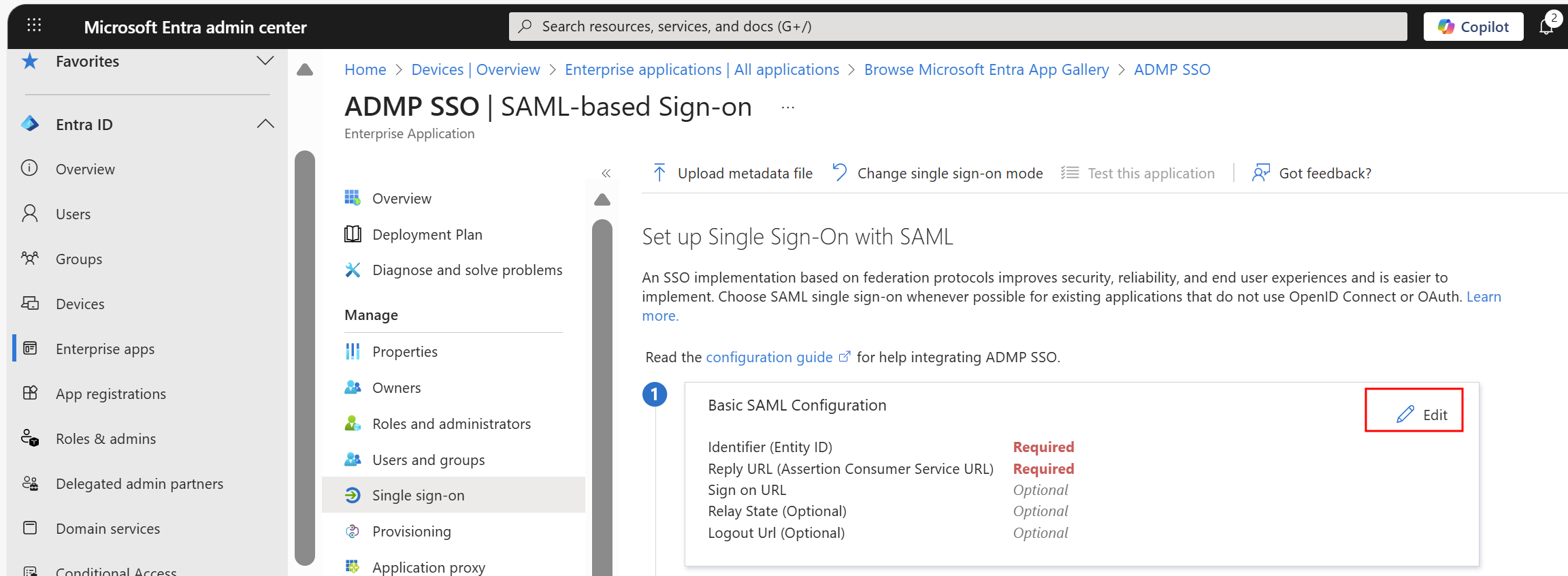The width and height of the screenshot is (1568, 576).
Task: Open the more options ellipsis beside page title
Action: pos(788,108)
